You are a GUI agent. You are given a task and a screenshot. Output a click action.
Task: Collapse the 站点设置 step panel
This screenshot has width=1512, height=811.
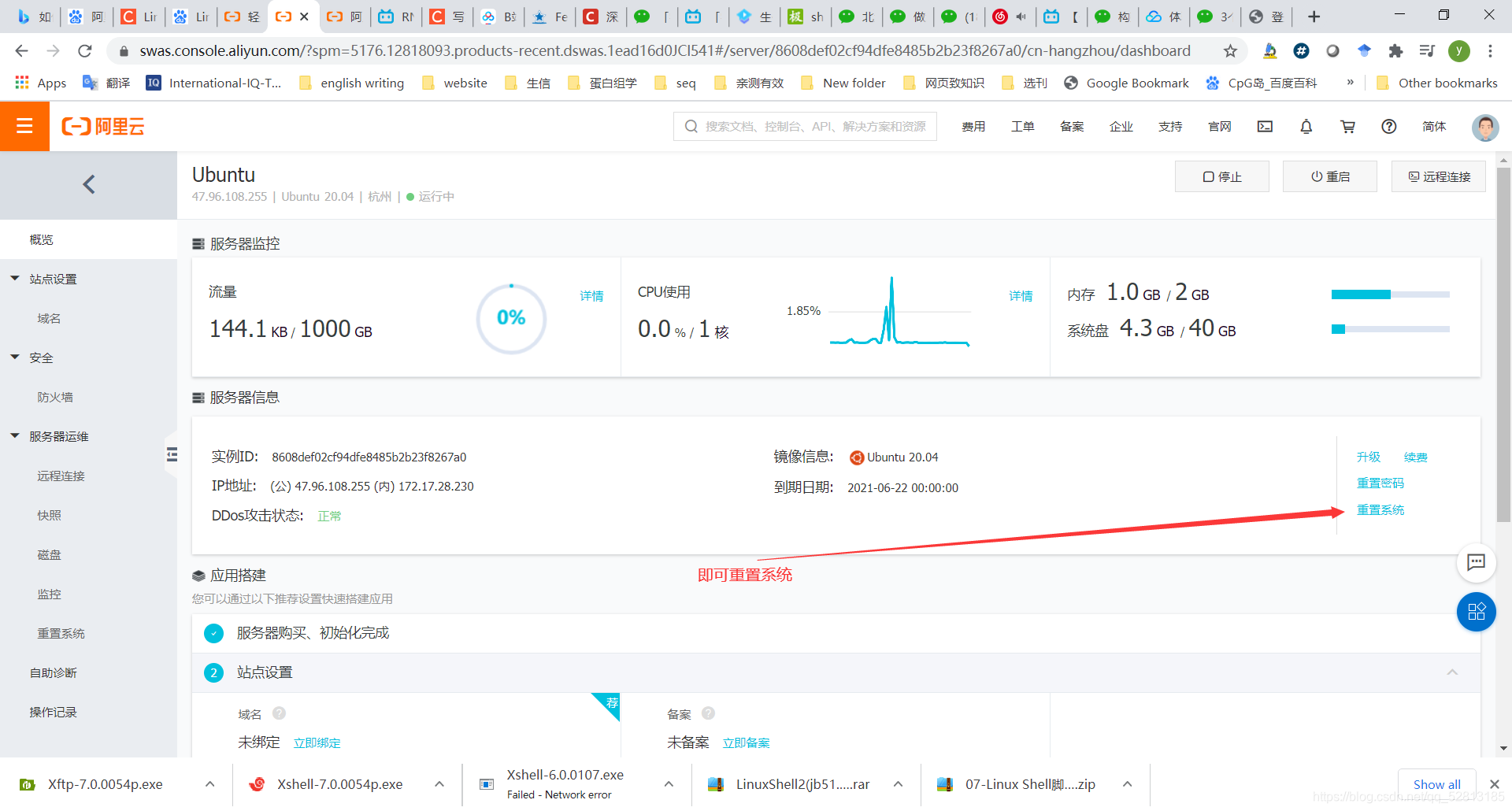[x=1452, y=672]
